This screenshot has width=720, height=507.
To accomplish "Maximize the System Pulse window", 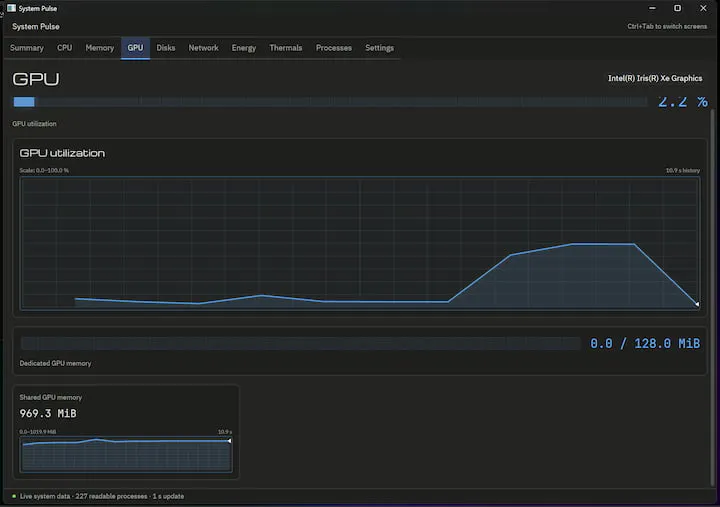I will (x=677, y=8).
